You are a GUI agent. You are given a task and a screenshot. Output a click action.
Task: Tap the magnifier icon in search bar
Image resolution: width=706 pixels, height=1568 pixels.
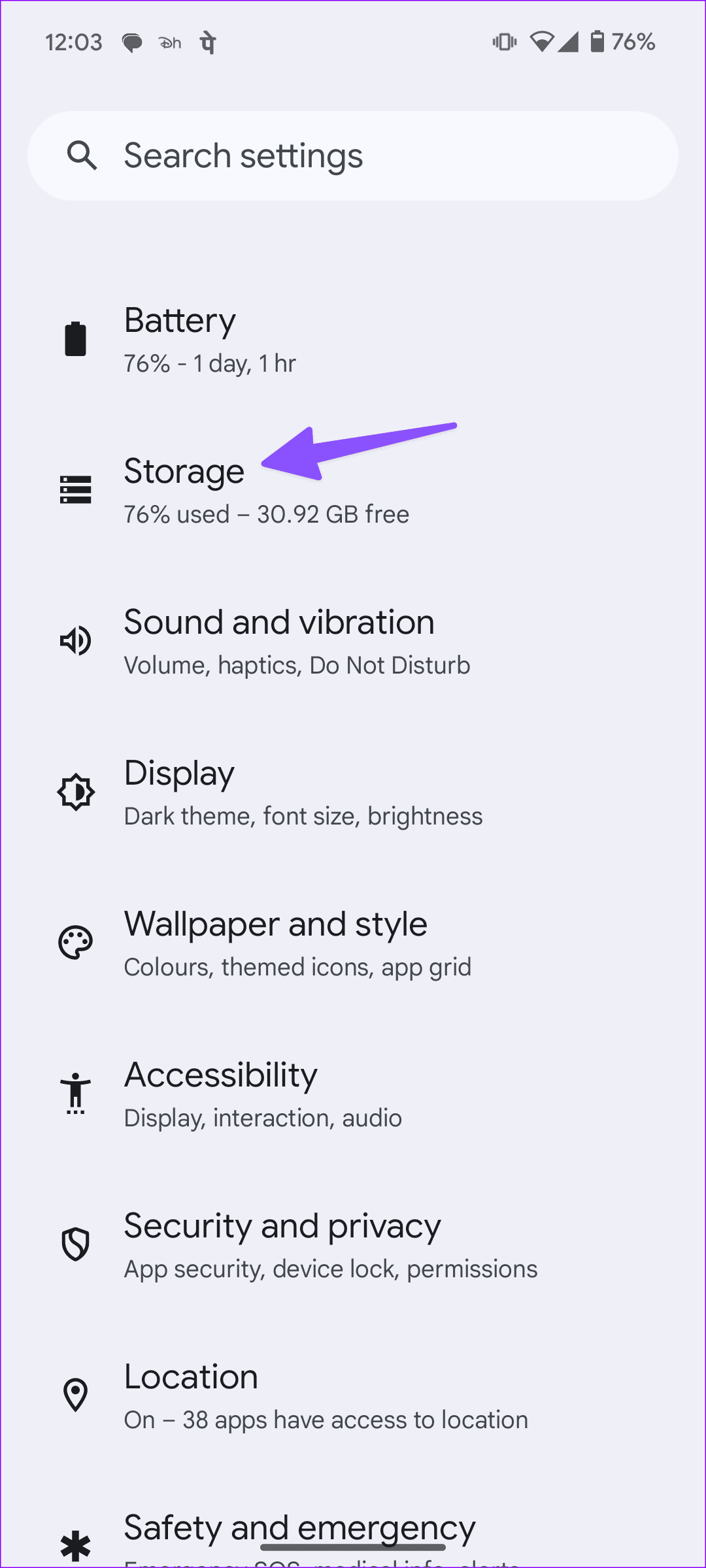[x=82, y=155]
